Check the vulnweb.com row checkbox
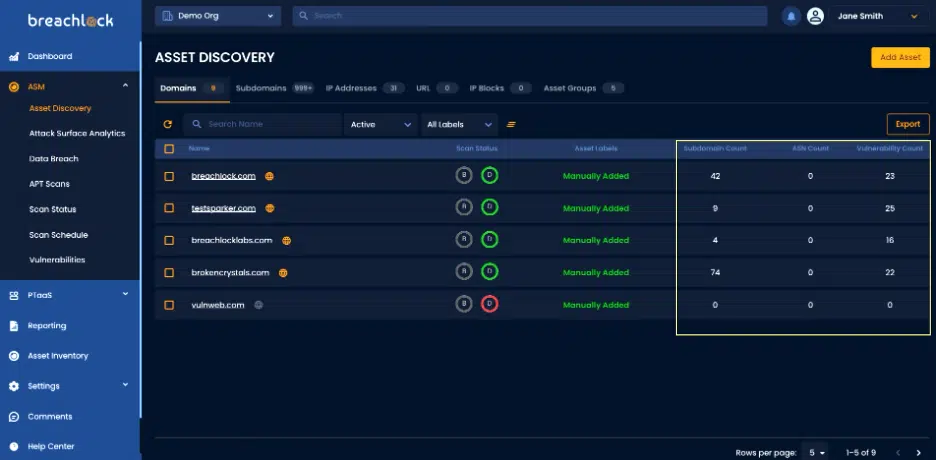 [169, 305]
